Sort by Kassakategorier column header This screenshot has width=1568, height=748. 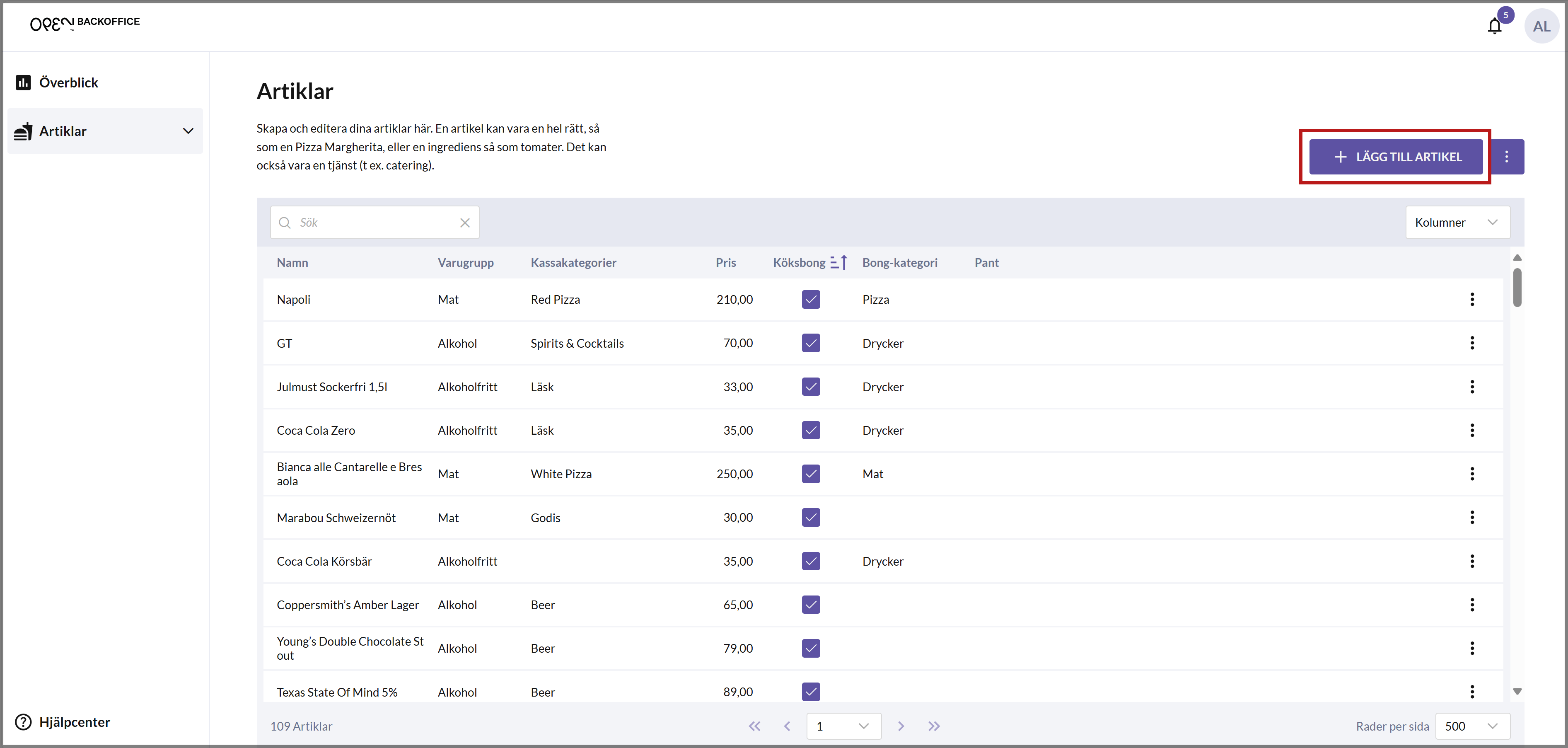(x=573, y=263)
